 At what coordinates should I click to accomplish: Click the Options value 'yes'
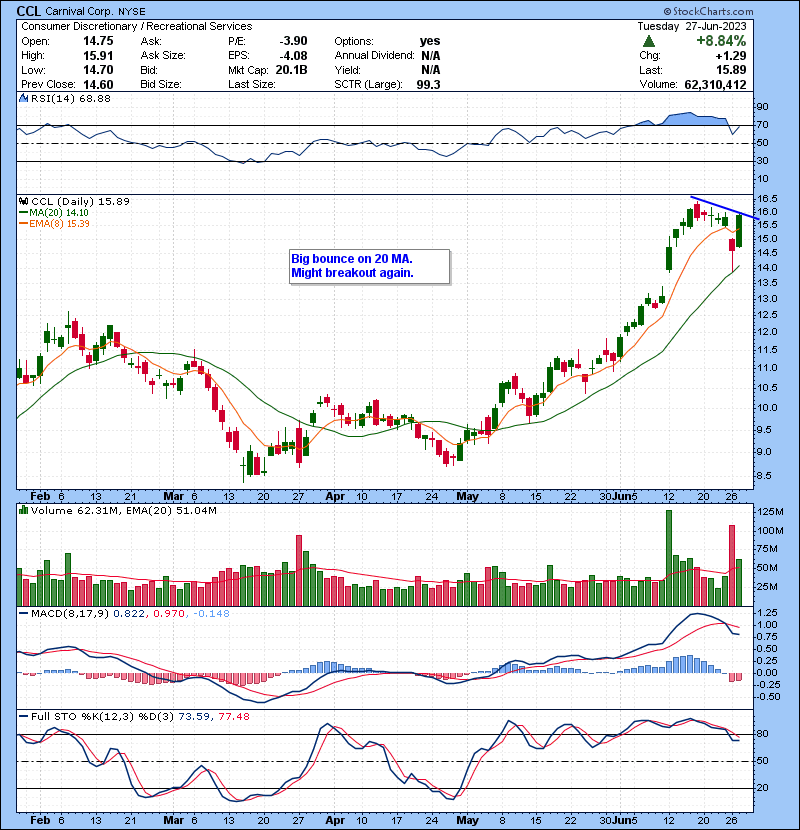point(430,41)
